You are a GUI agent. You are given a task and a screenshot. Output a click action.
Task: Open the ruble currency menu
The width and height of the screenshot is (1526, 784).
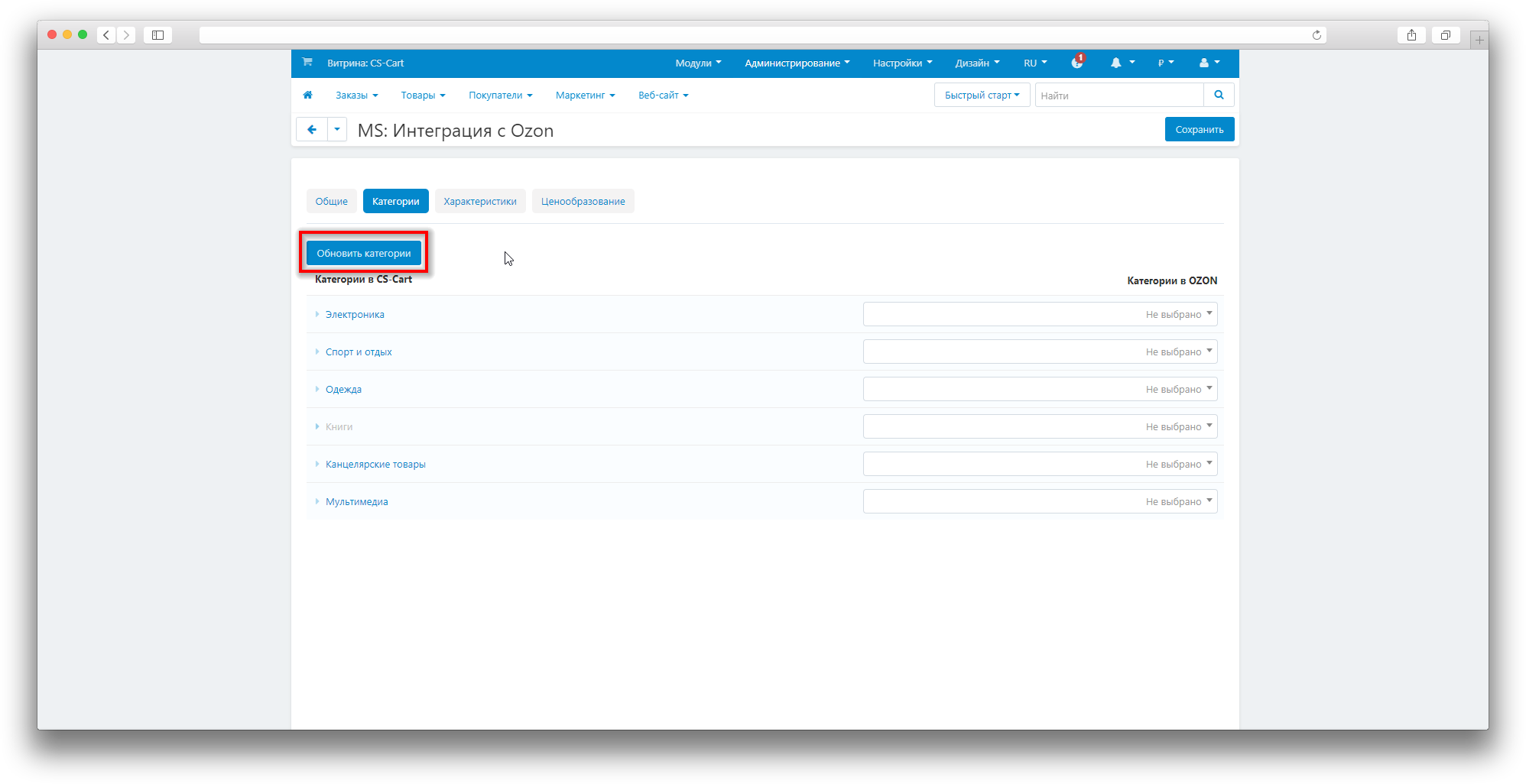(1165, 63)
